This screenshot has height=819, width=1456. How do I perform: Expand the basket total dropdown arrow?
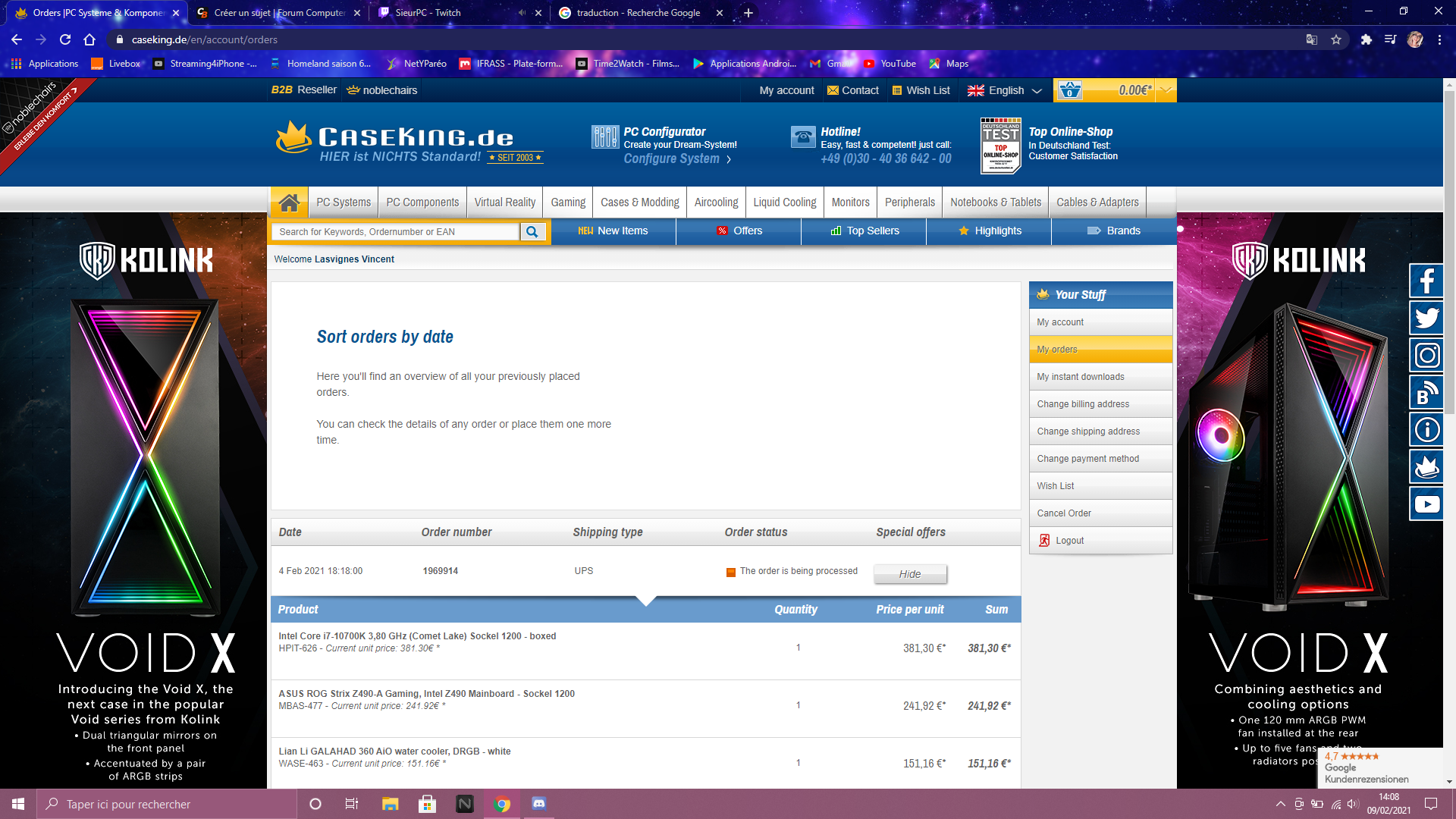pyautogui.click(x=1166, y=90)
